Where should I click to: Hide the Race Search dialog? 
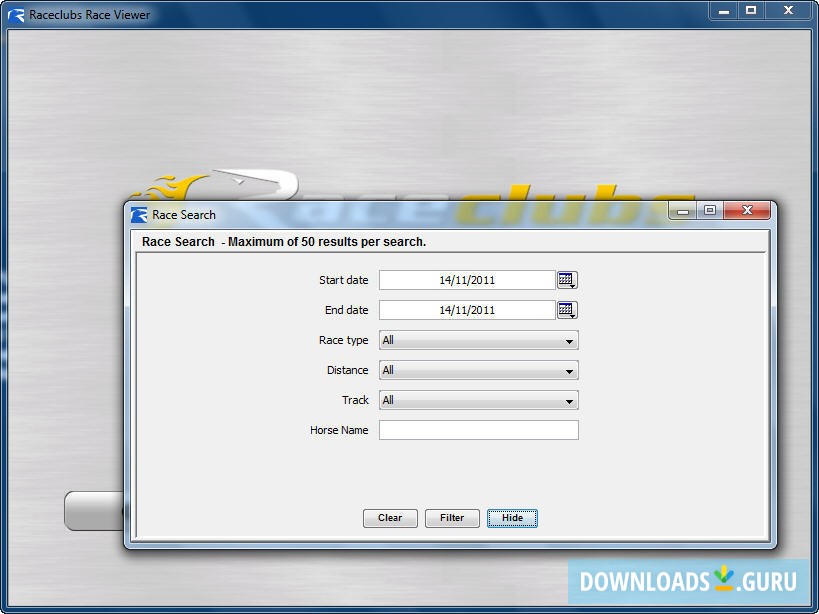[512, 518]
